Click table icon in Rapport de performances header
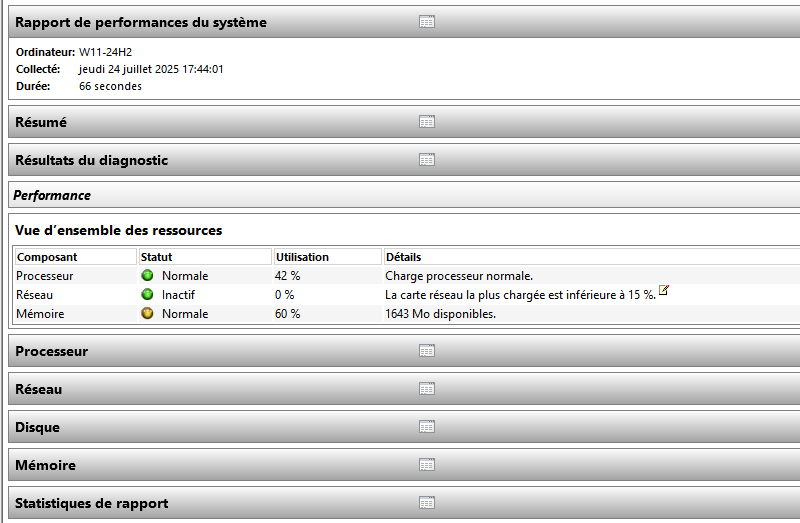 427,21
